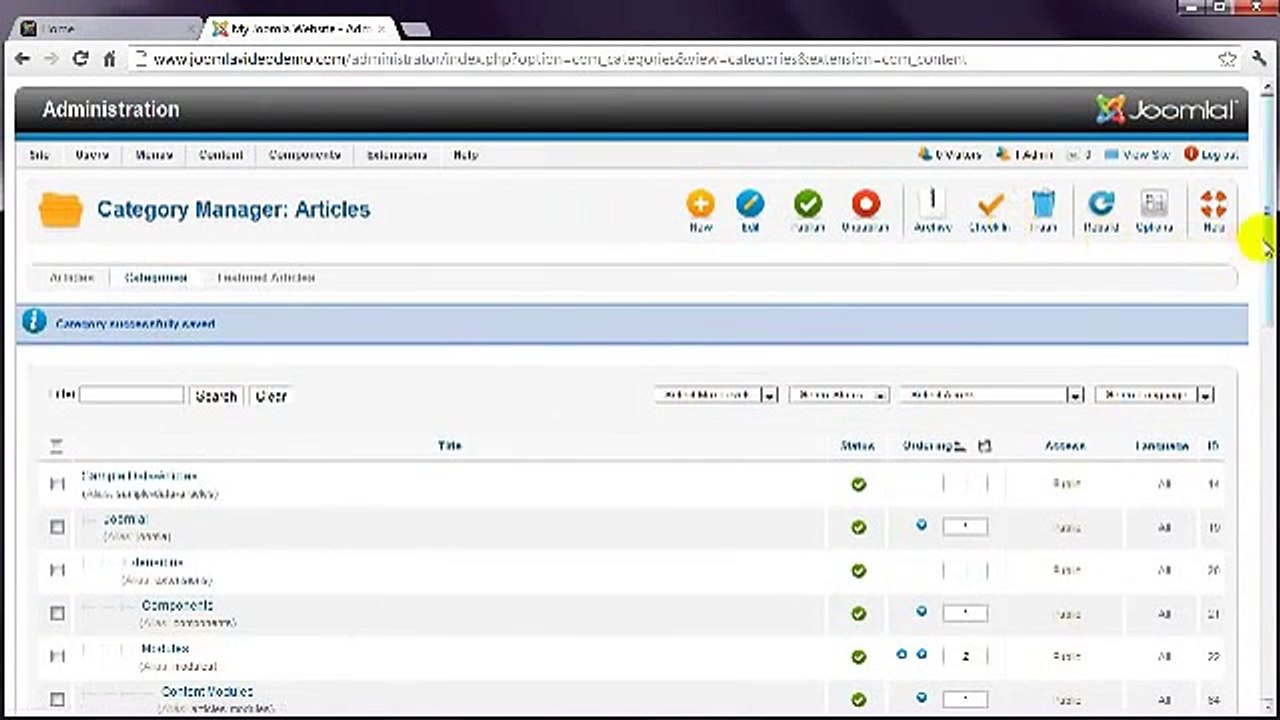Toggle published status for Joomla! category
Viewport: 1280px width, 720px height.
[858, 527]
